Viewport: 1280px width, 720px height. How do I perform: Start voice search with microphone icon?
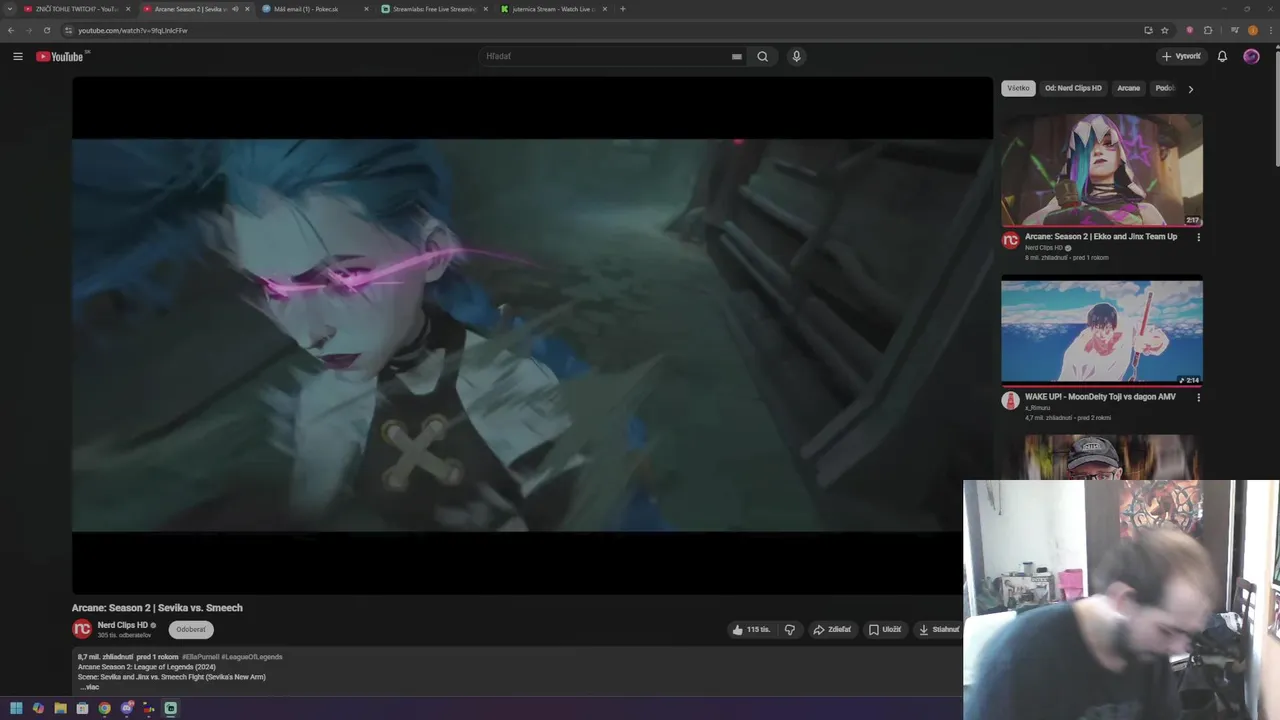[x=796, y=56]
